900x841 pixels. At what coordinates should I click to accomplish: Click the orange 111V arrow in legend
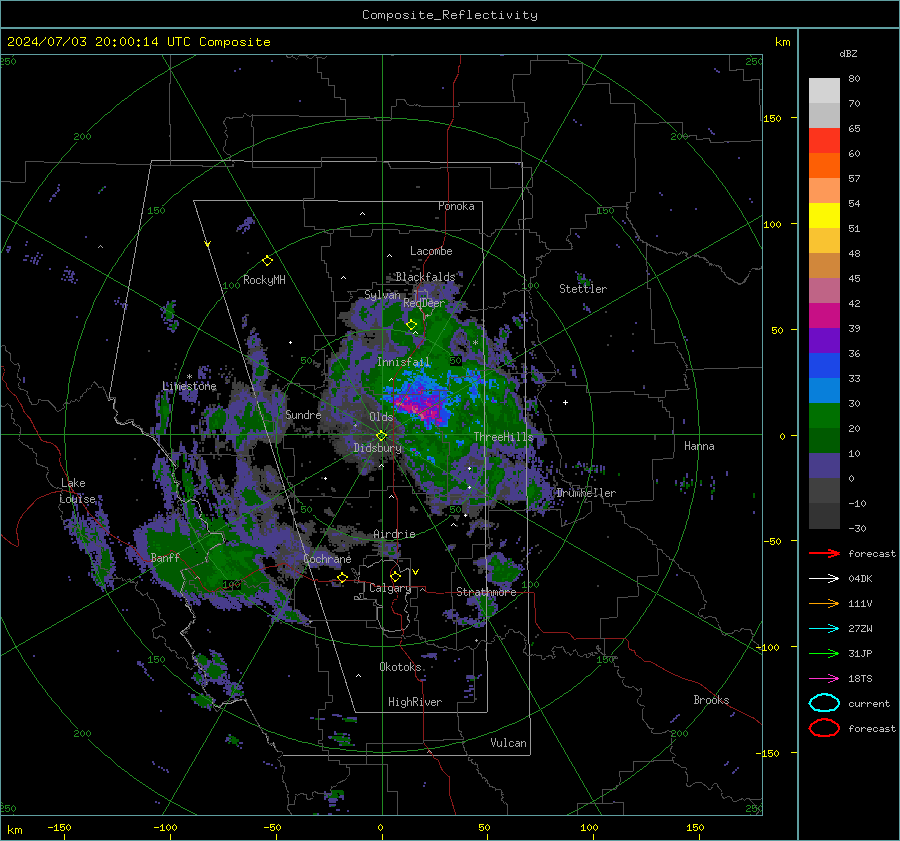point(824,603)
